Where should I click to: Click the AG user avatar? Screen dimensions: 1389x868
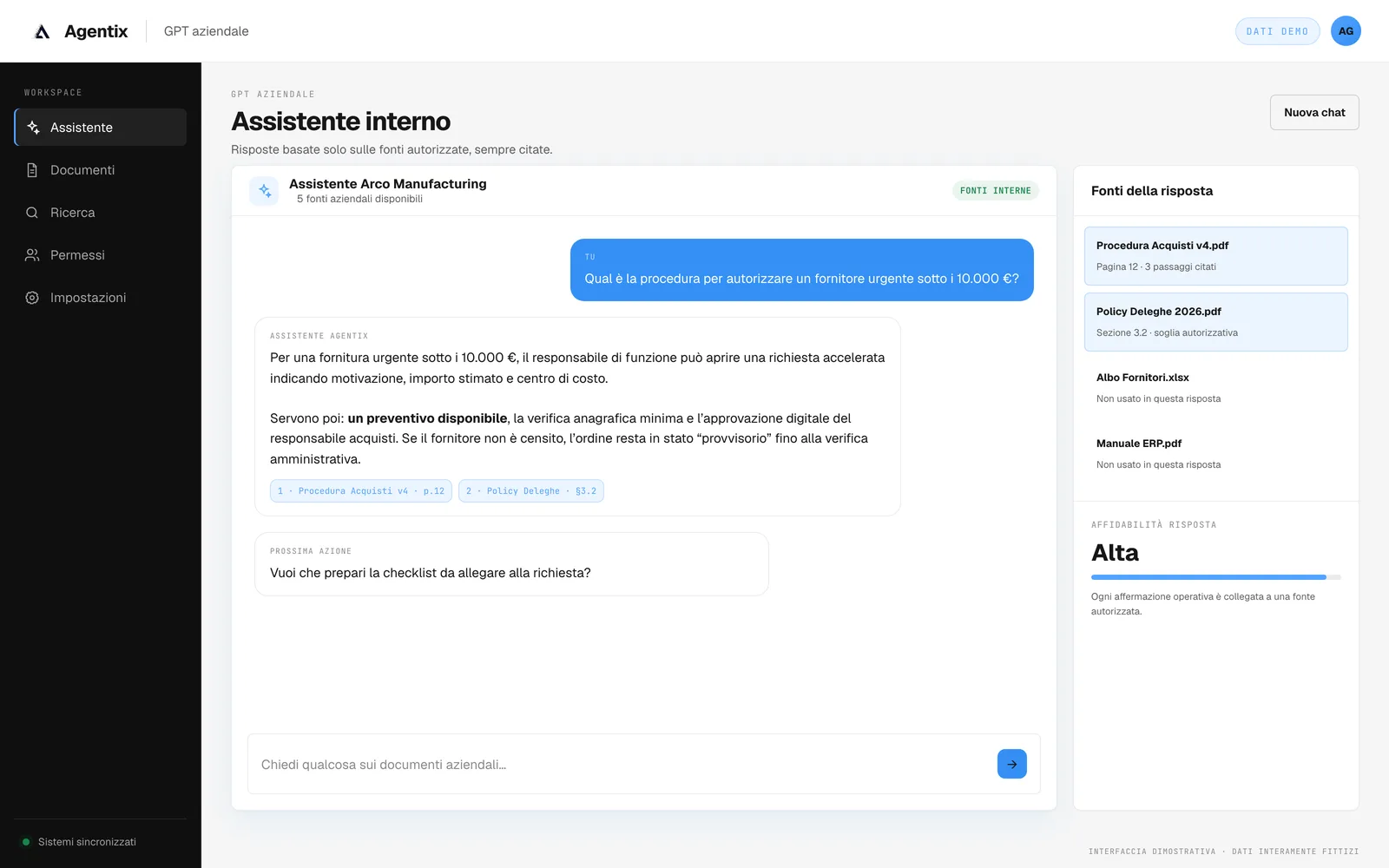coord(1346,31)
